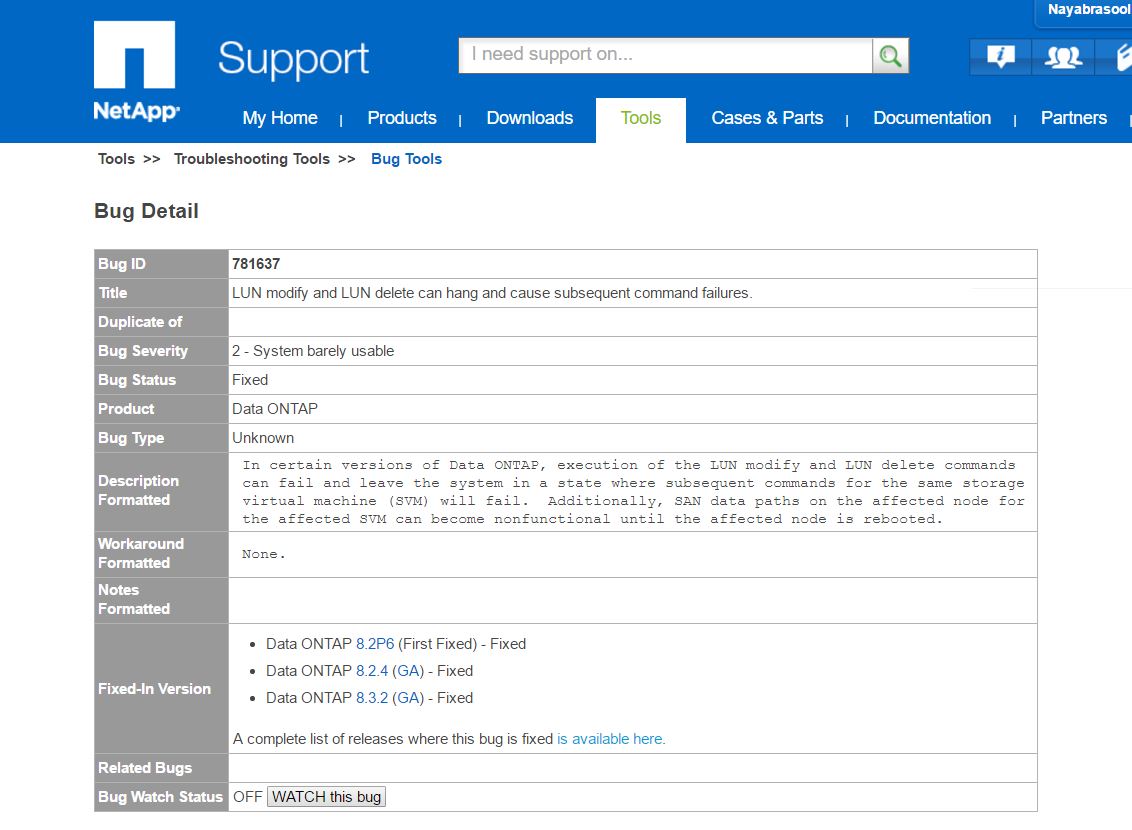Open the Partners menu
The width and height of the screenshot is (1132, 830).
click(x=1073, y=118)
